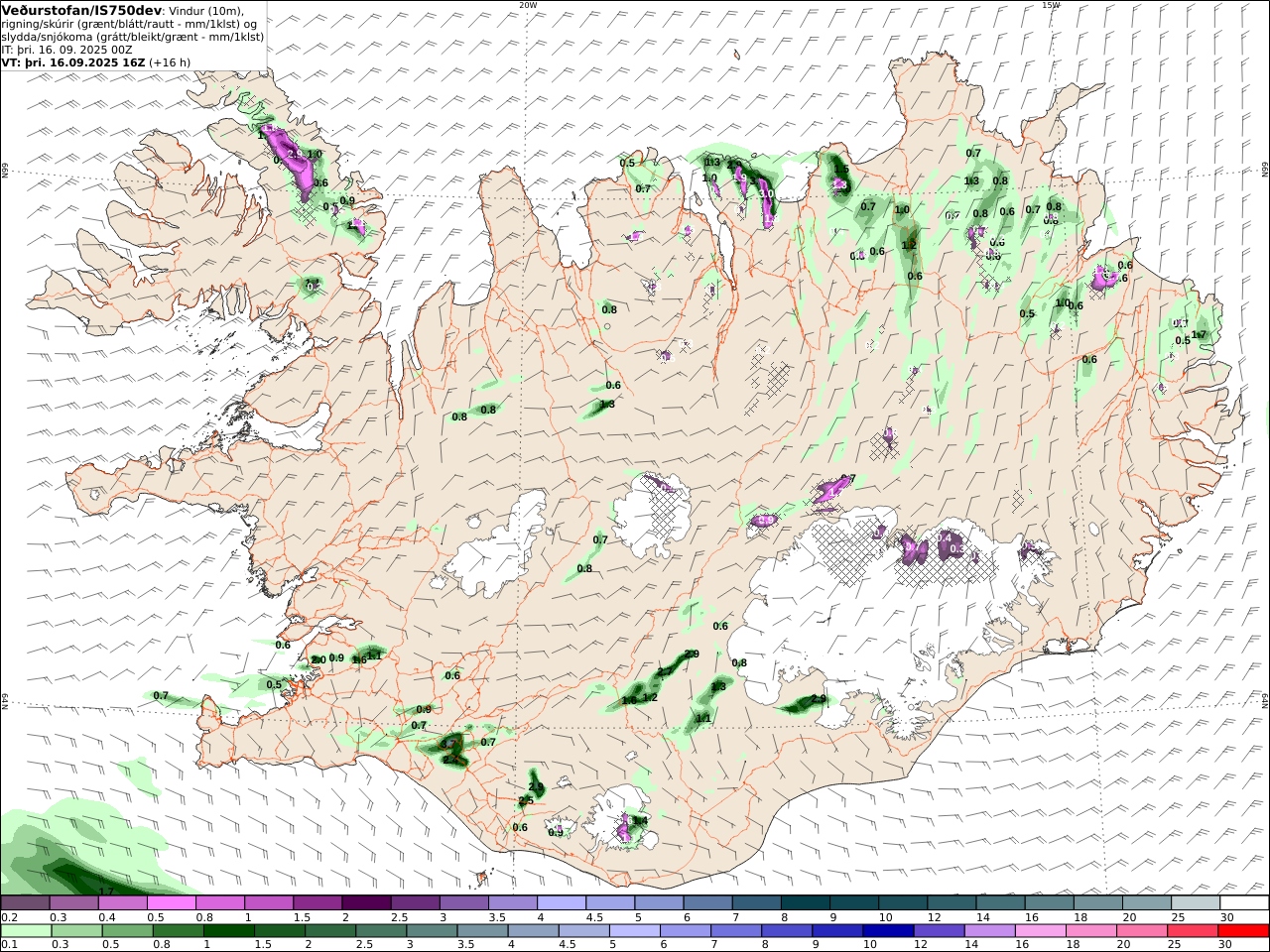Image resolution: width=1270 pixels, height=952 pixels.
Task: Click the "2.0" precipitation value on the map
Action: pos(318,659)
